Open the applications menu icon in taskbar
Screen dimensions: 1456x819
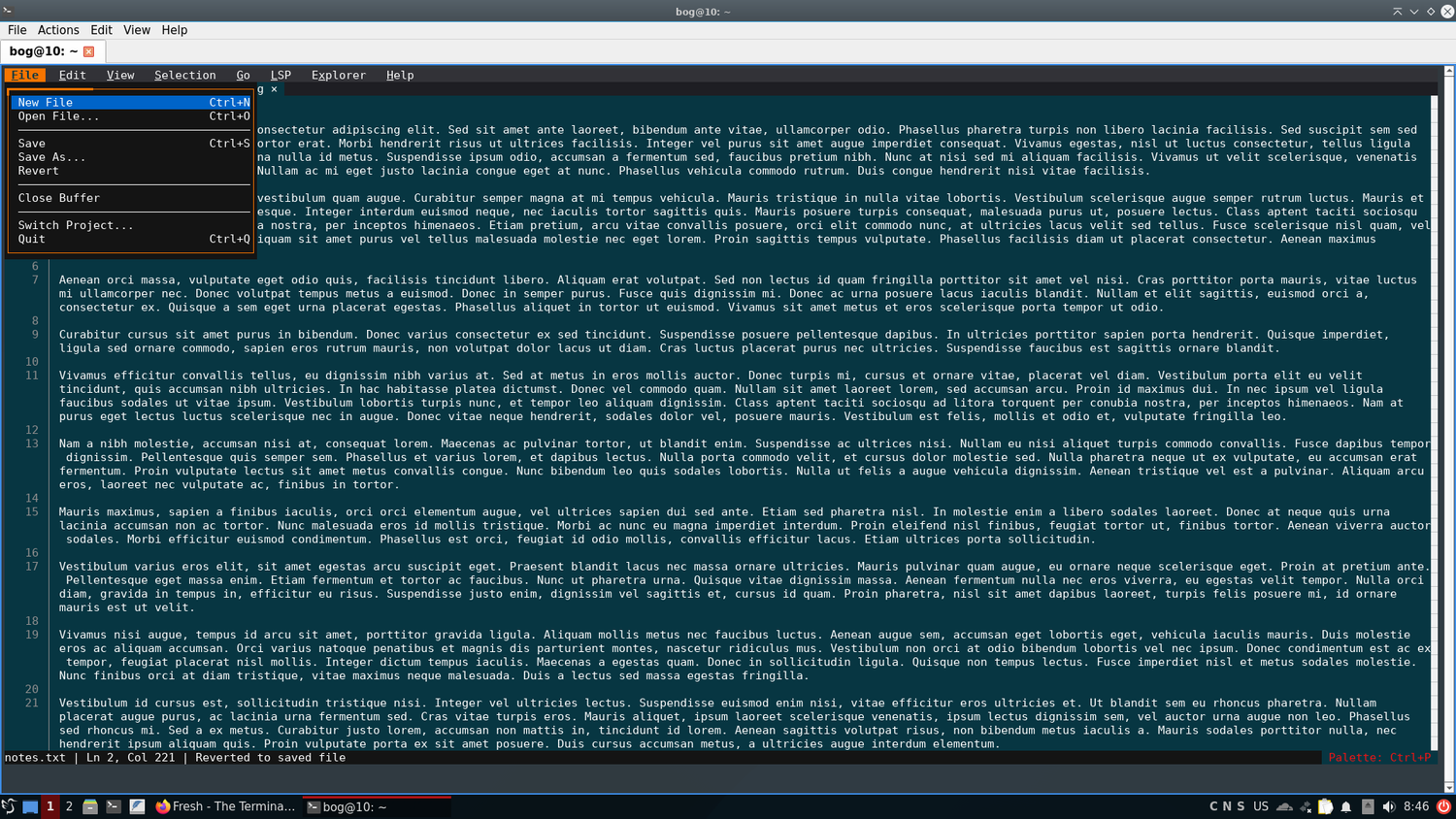pos(9,806)
